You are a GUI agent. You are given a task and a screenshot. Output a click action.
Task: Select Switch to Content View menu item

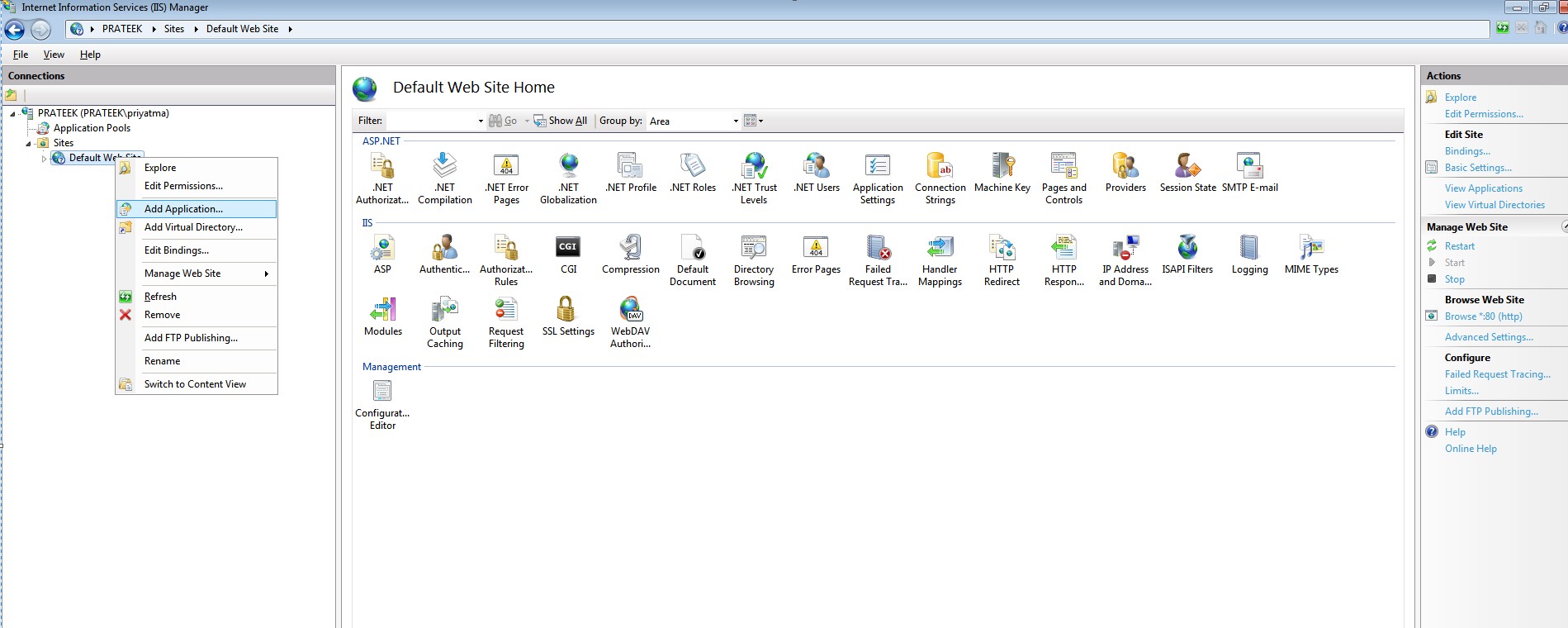point(197,384)
